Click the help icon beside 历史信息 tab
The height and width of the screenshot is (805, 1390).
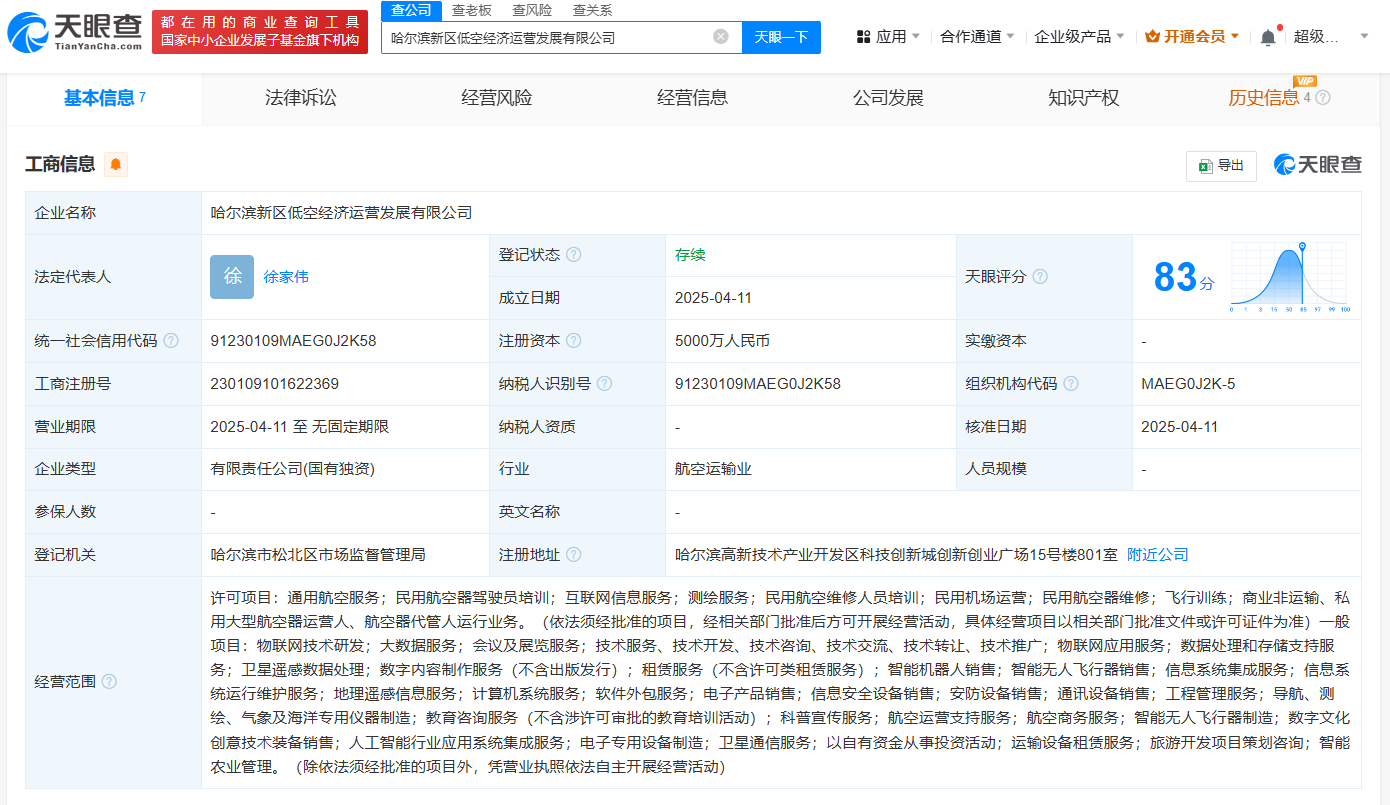1323,98
